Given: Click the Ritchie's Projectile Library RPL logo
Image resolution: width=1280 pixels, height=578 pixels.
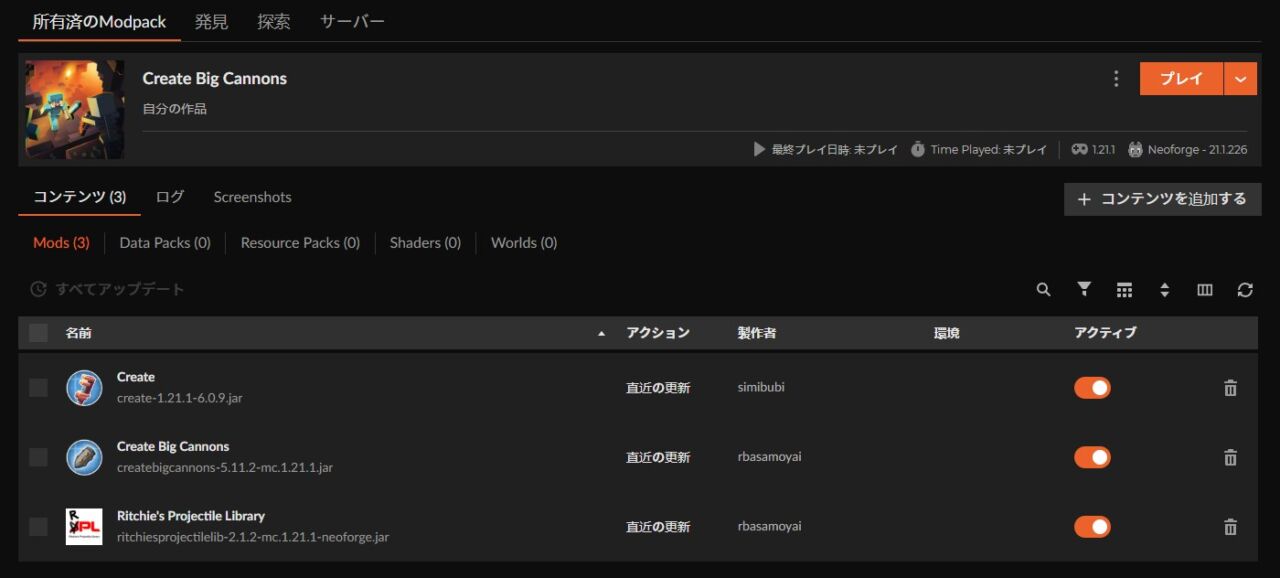Looking at the screenshot, I should click(x=84, y=526).
